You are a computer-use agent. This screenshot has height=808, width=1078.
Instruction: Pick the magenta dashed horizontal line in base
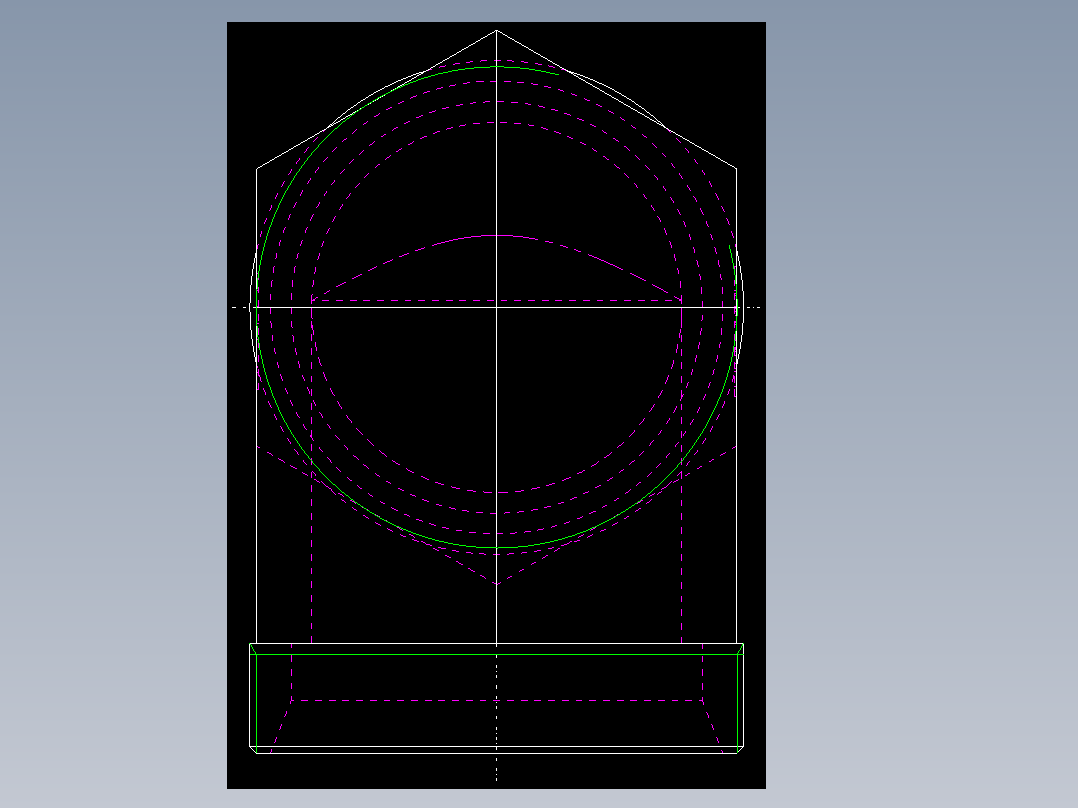496,701
